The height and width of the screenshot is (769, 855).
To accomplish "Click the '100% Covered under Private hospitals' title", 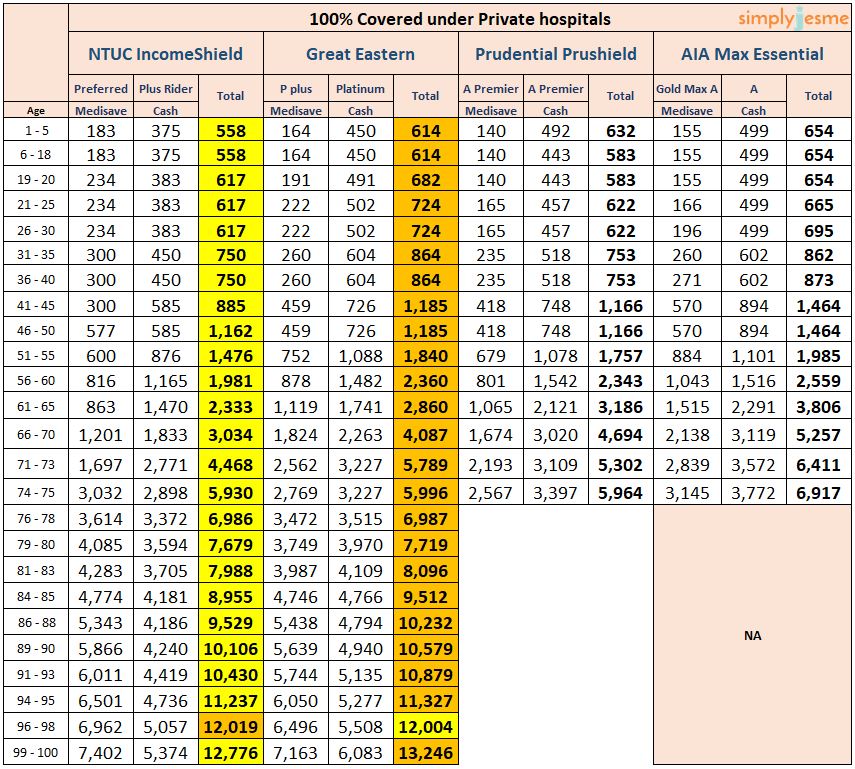I will (460, 19).
